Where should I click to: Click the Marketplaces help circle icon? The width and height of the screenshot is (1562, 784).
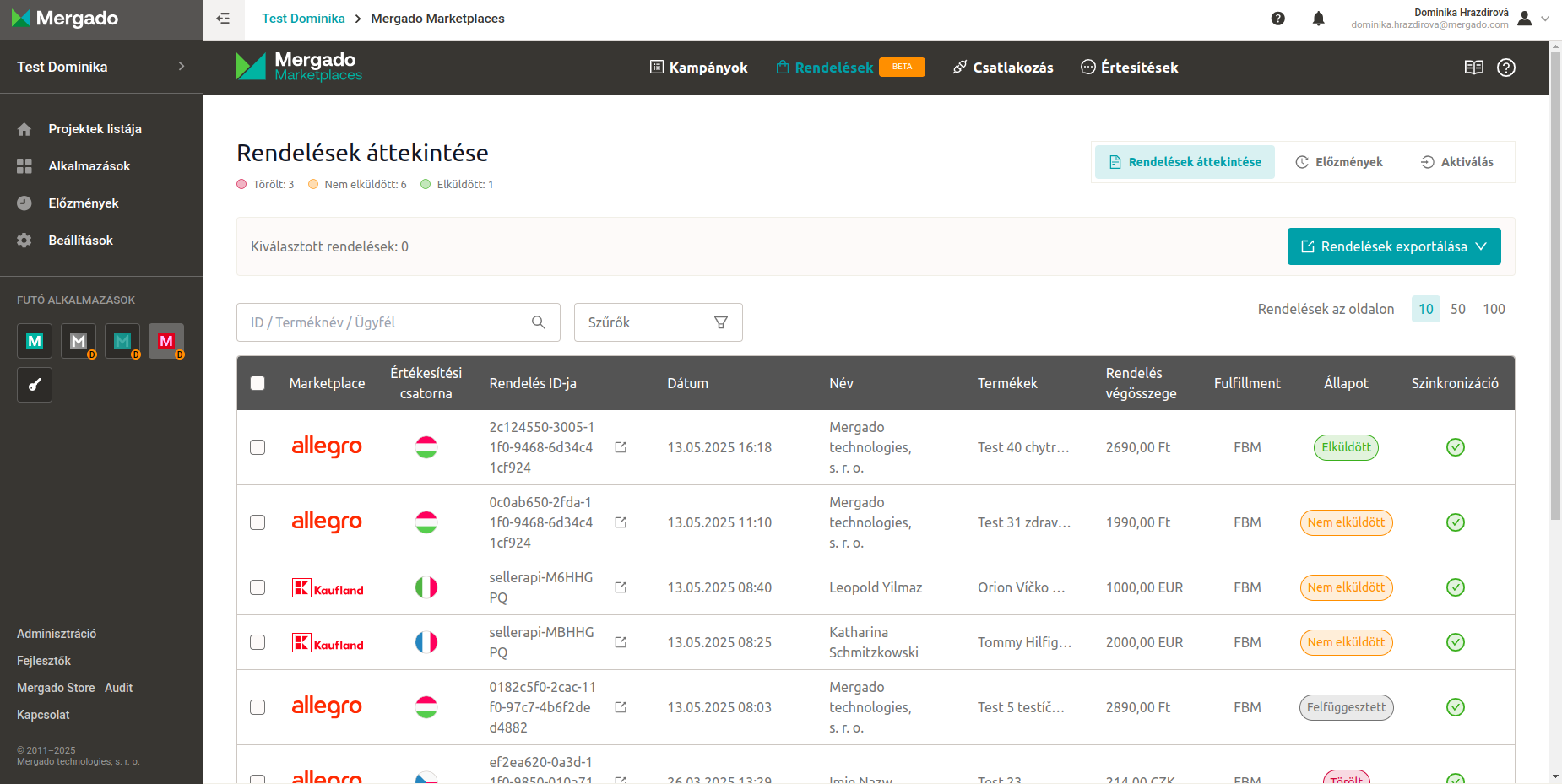1506,68
